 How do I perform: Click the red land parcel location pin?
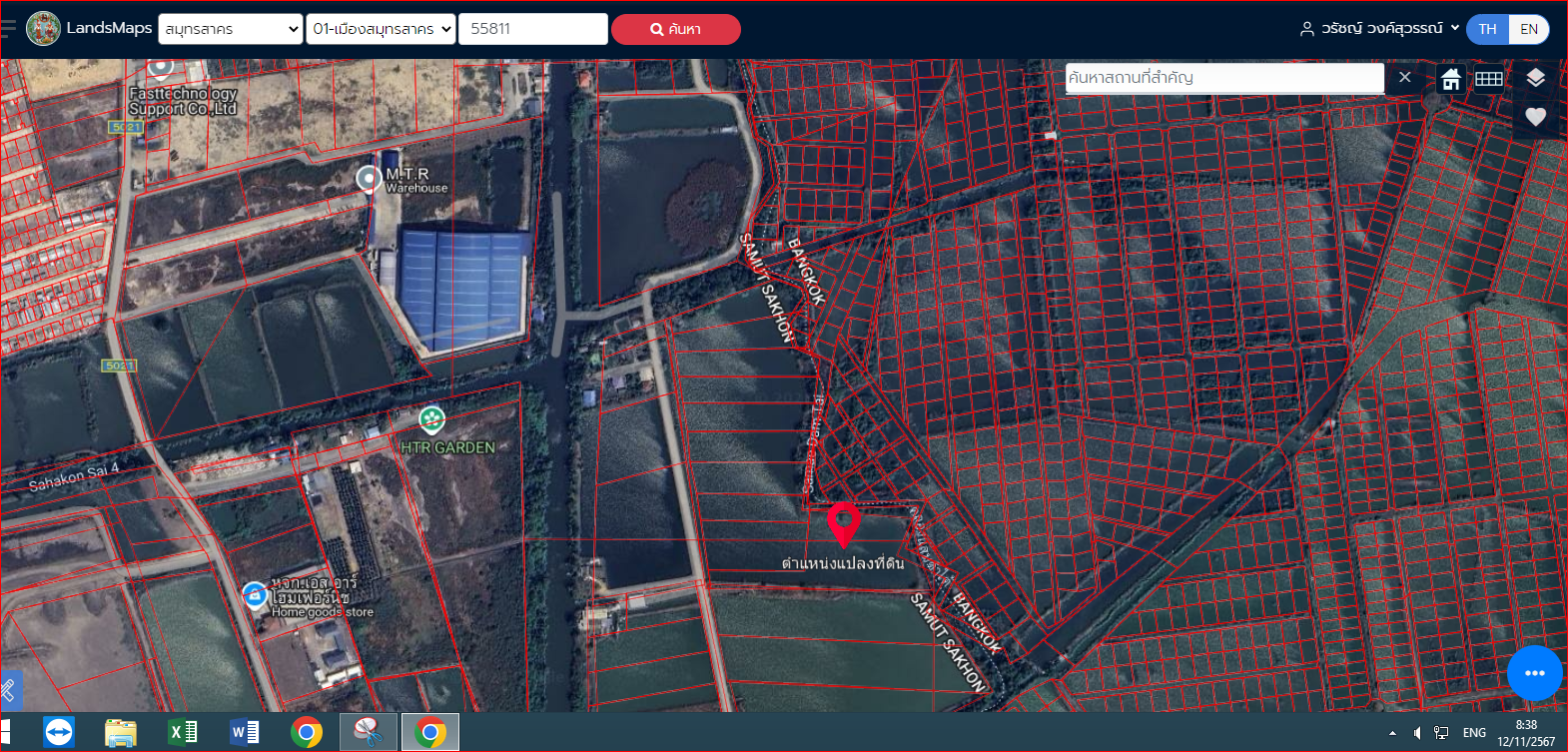click(x=844, y=525)
